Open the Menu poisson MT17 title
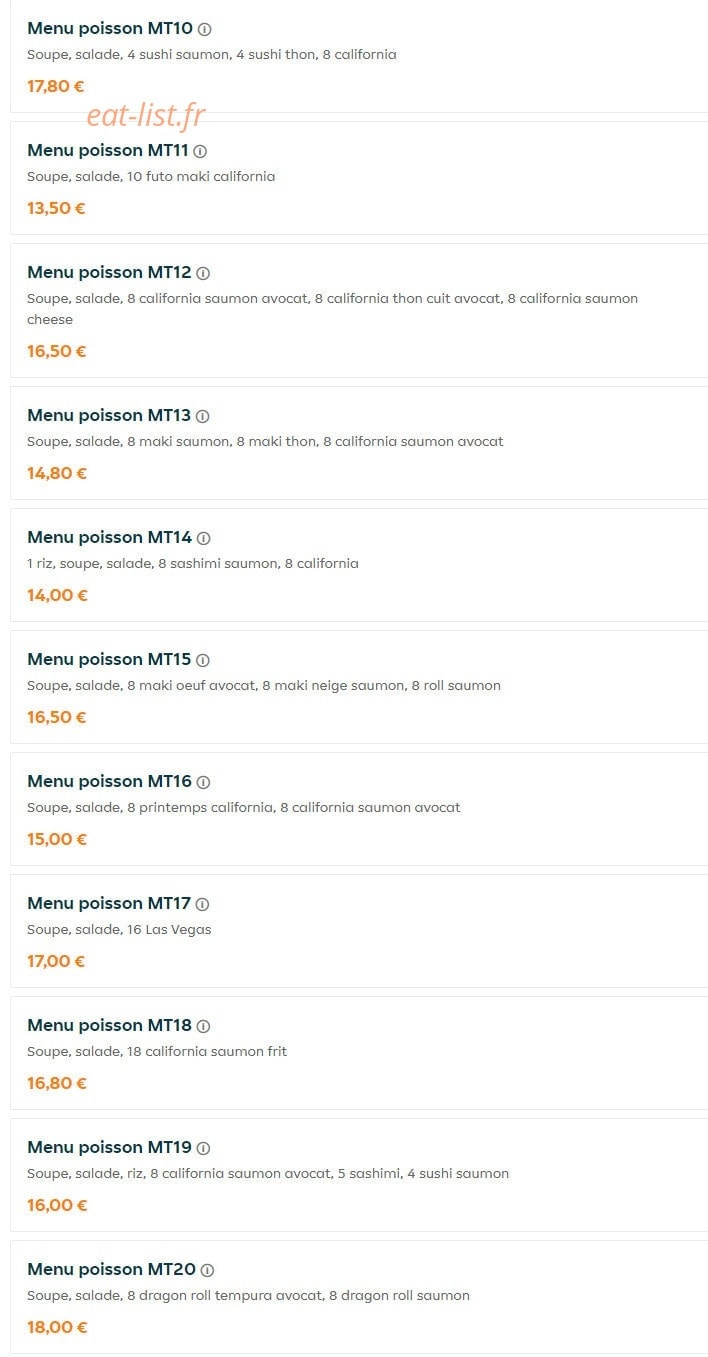Viewport: 708px width, 1357px height. pos(109,903)
